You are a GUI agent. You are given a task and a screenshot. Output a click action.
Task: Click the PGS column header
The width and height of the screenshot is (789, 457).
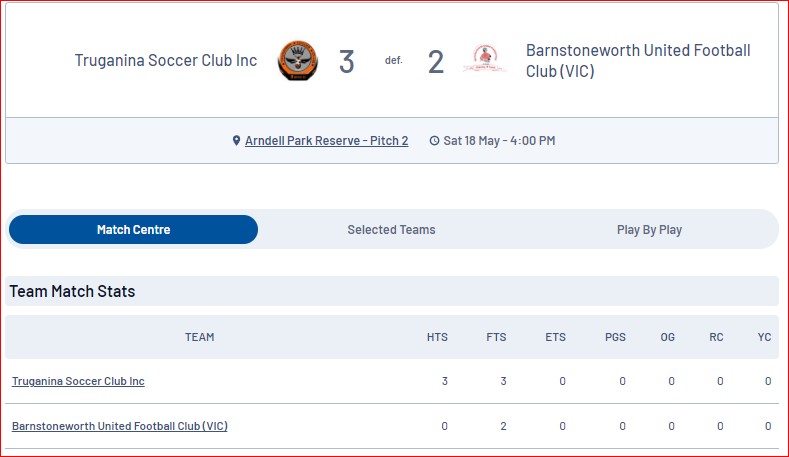tap(615, 337)
